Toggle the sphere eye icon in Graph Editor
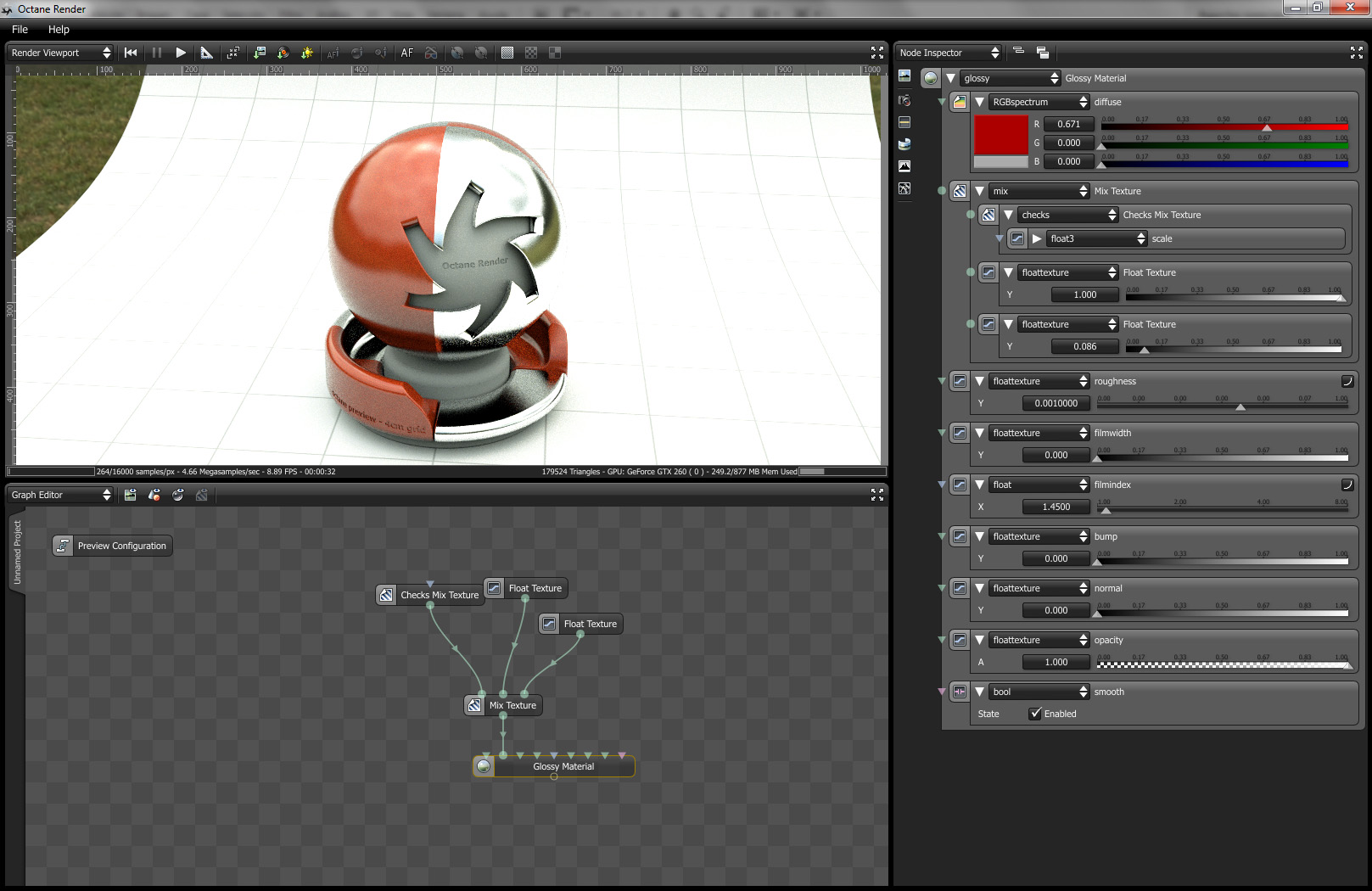The image size is (1372, 891). tap(178, 495)
